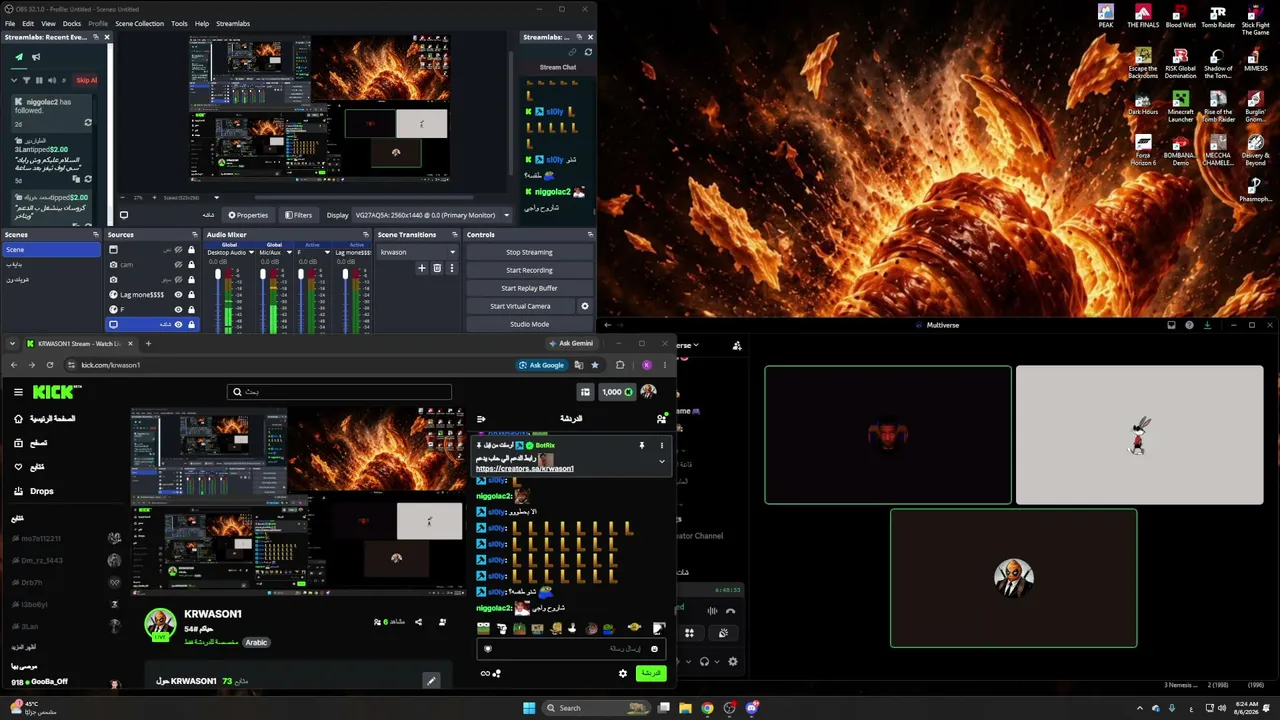Open Drops in the Kick sidebar
The width and height of the screenshot is (1280, 720).
tap(42, 491)
